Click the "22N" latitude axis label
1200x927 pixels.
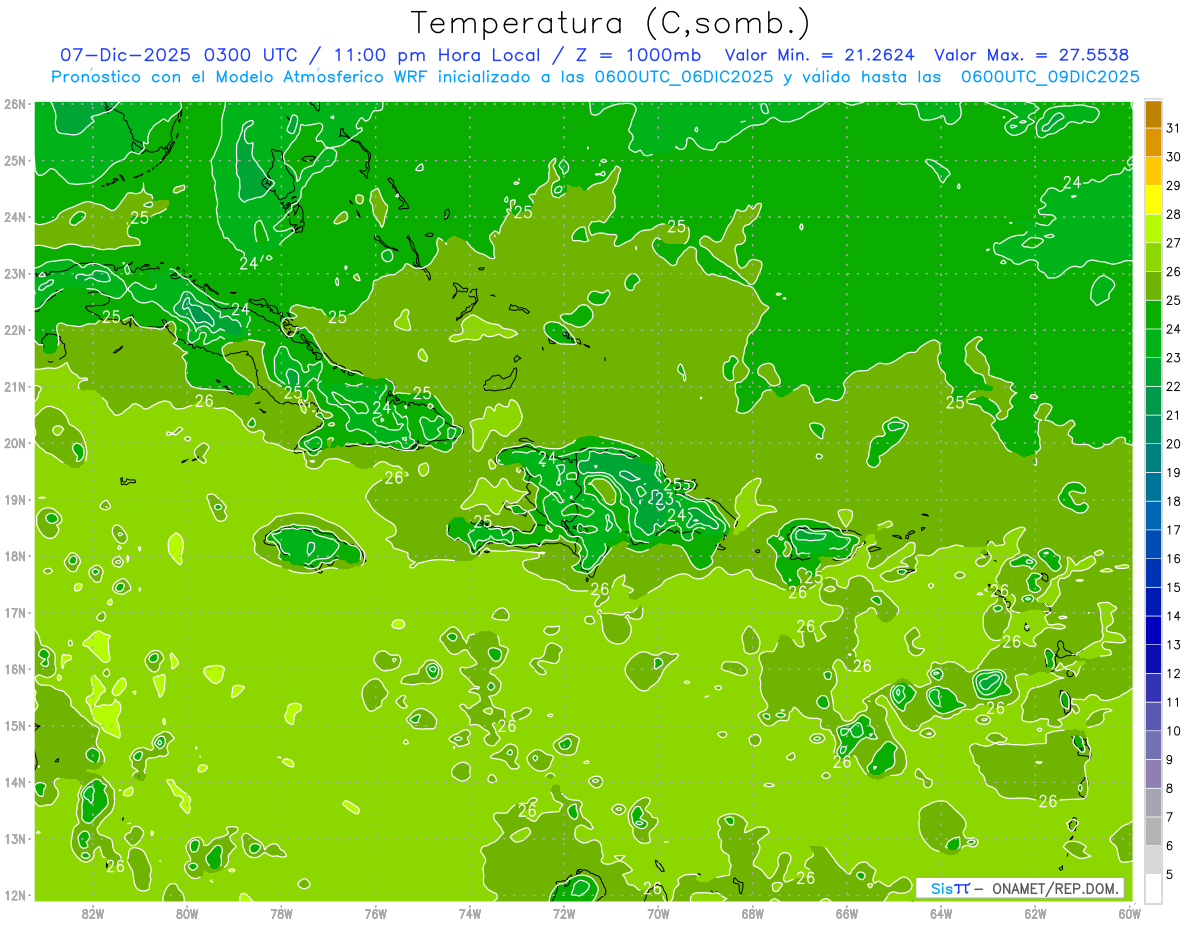15,330
